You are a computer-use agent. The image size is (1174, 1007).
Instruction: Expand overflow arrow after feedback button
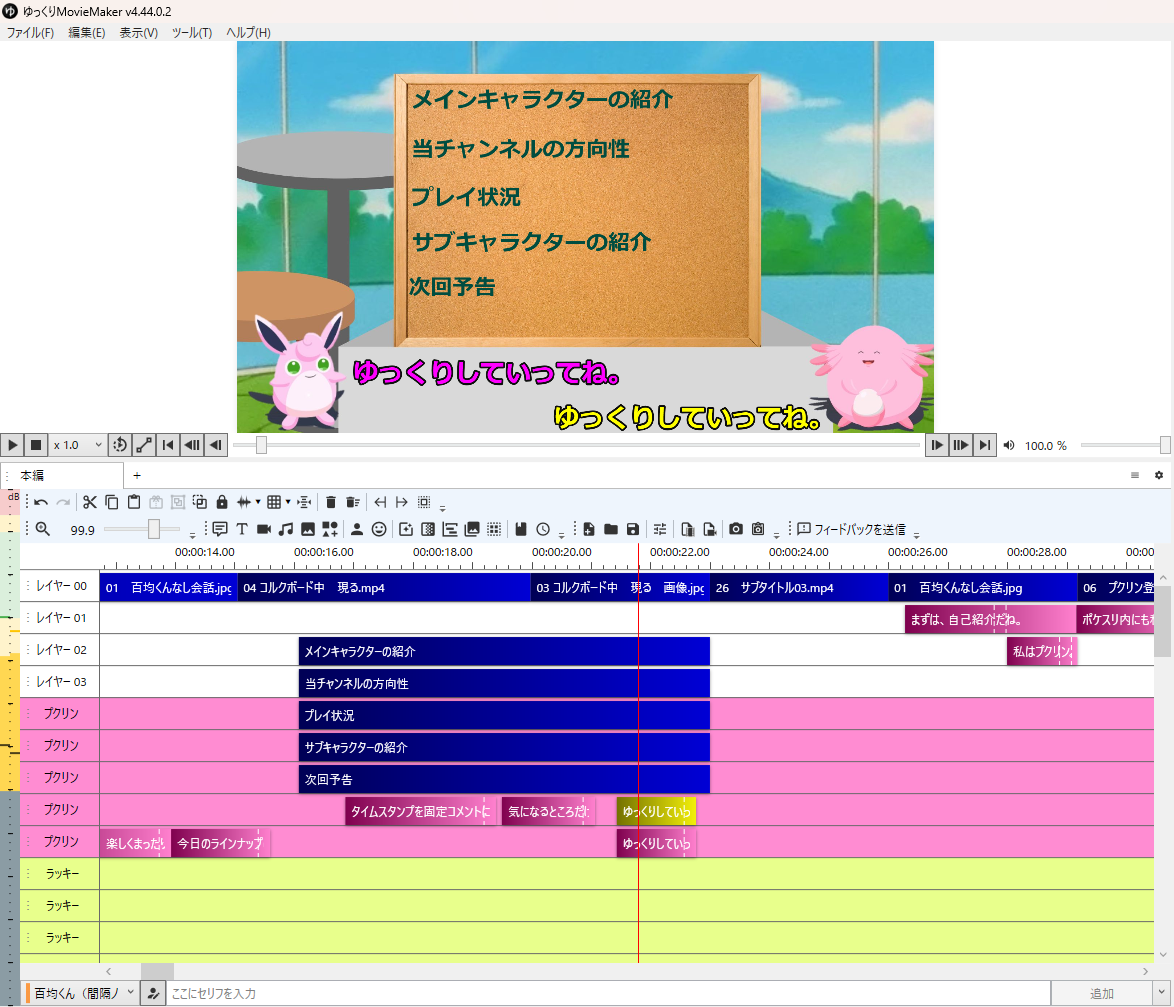(x=916, y=533)
